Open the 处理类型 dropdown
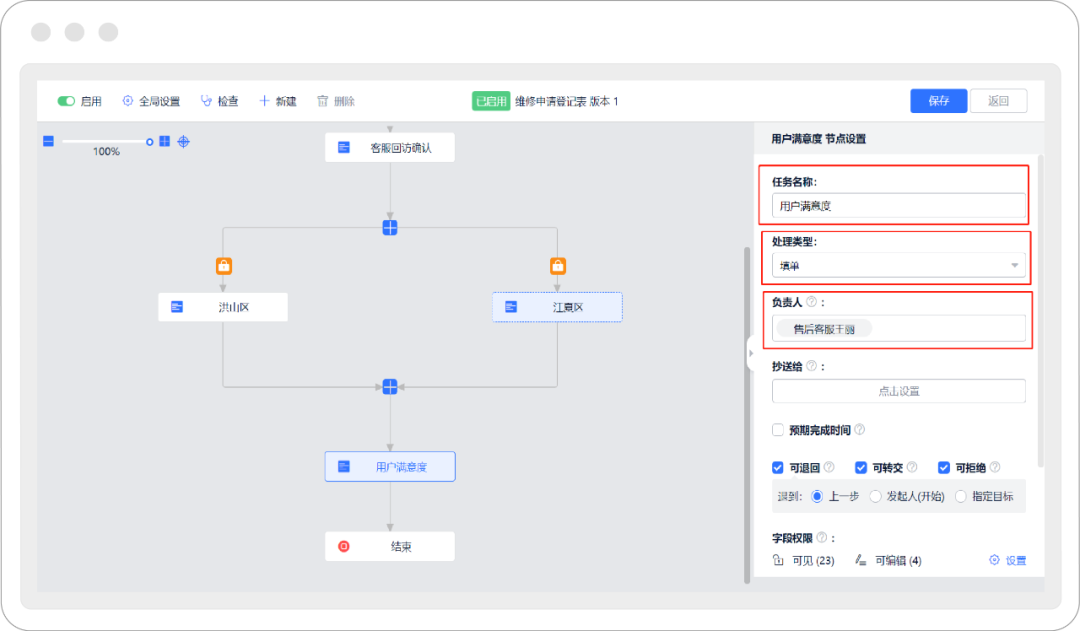1080x631 pixels. coord(898,265)
